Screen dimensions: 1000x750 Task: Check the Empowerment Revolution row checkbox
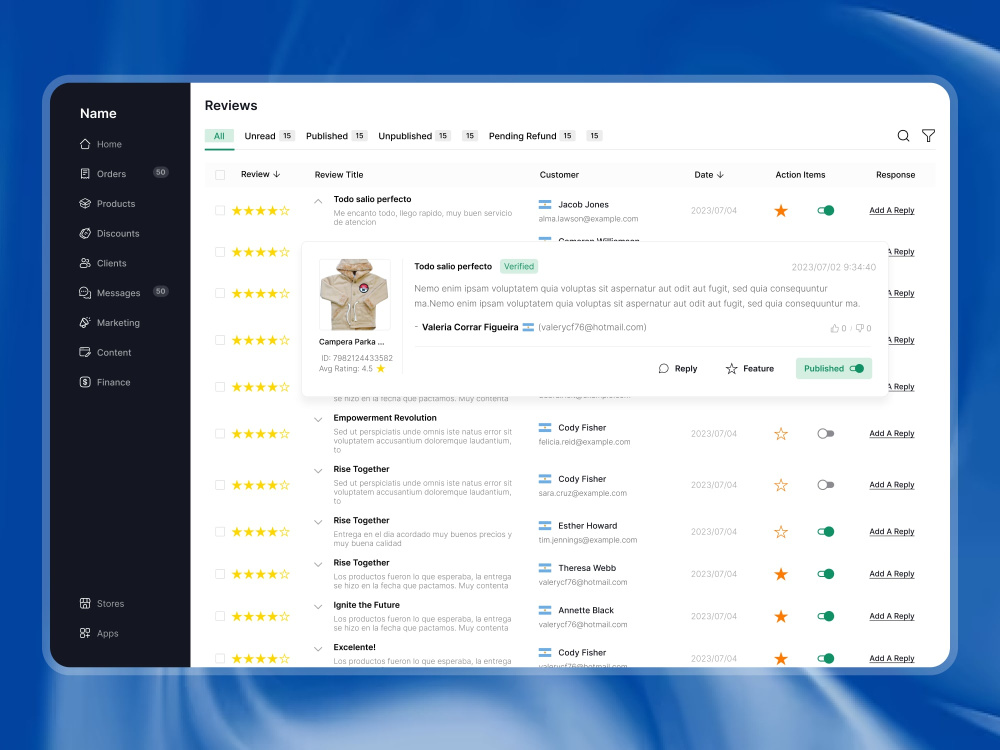tap(220, 434)
